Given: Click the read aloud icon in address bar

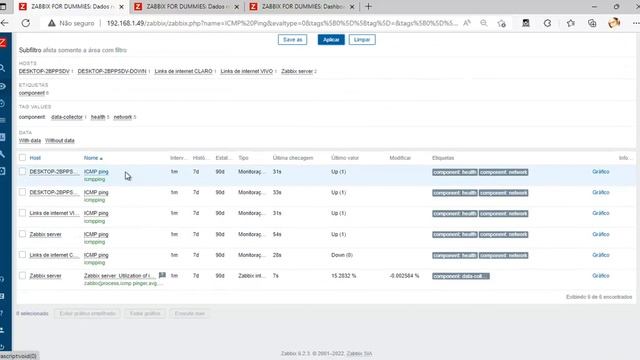Looking at the screenshot, I should point(467,23).
